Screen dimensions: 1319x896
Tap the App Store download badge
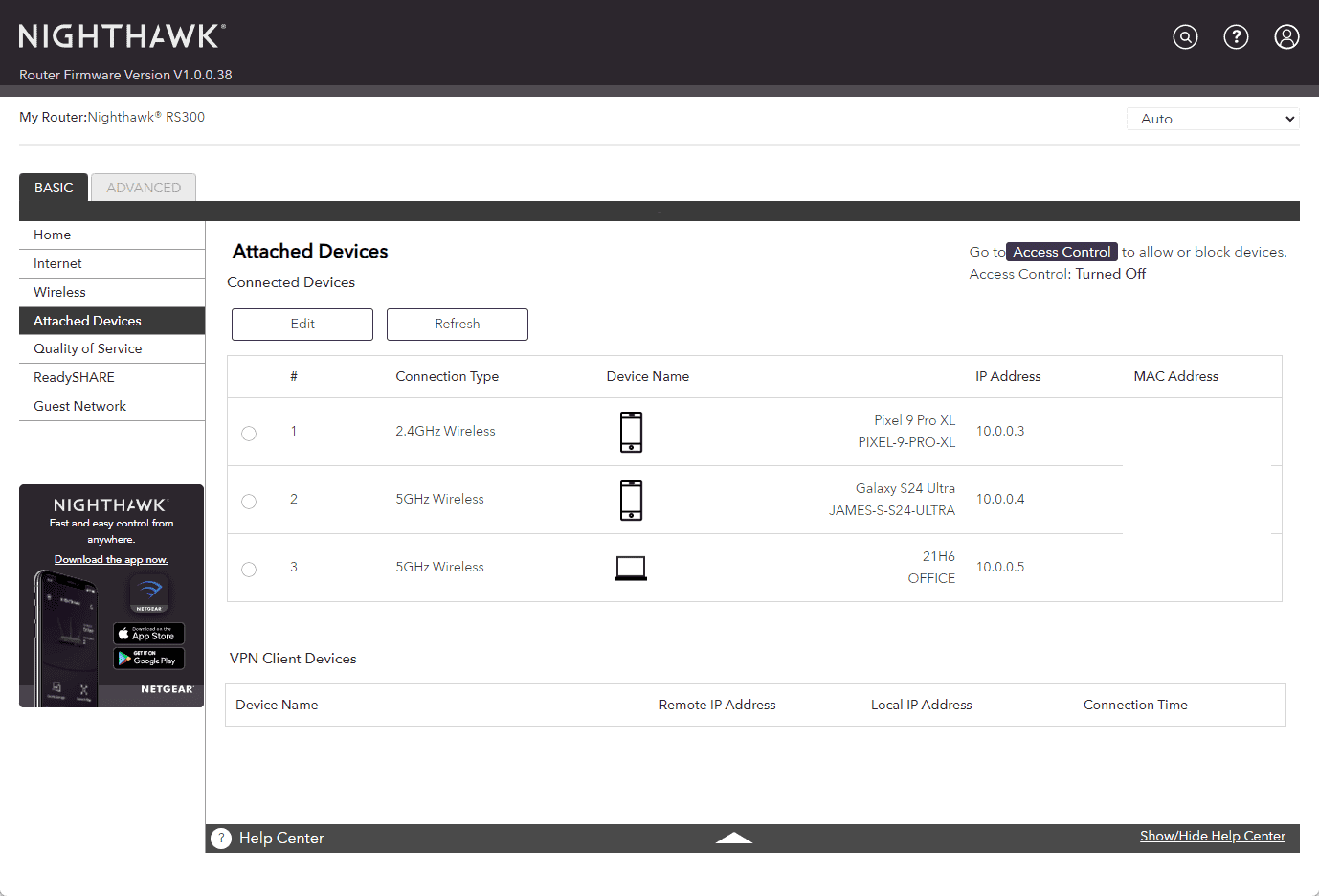[148, 634]
